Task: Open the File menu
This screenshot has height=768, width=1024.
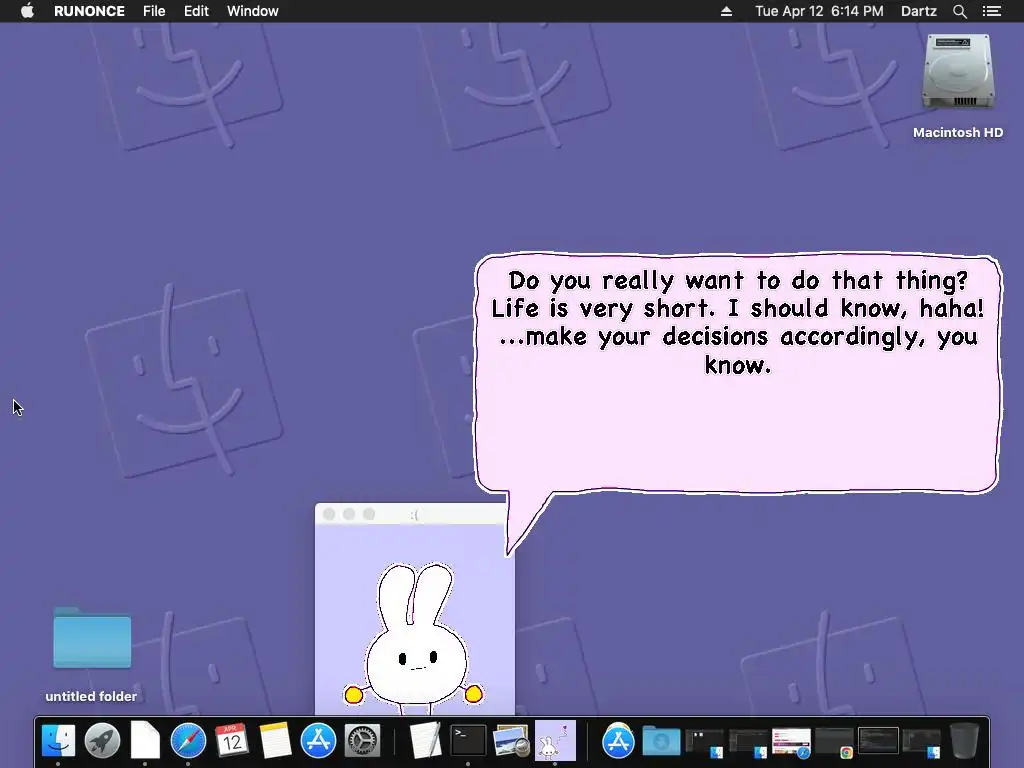Action: click(x=154, y=11)
